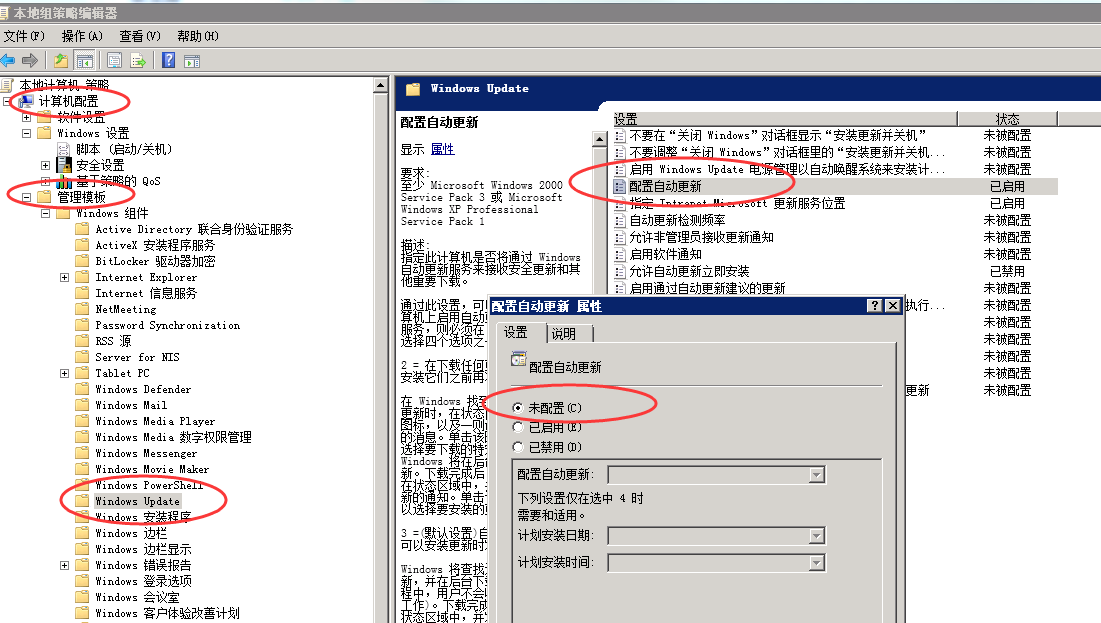Screen dimensions: 1101x623
Task: Click the Export List toolbar icon
Action: coord(138,60)
